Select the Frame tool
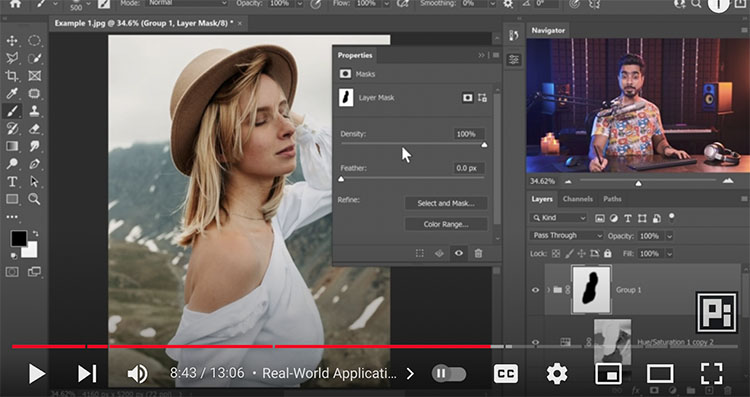 (x=34, y=76)
